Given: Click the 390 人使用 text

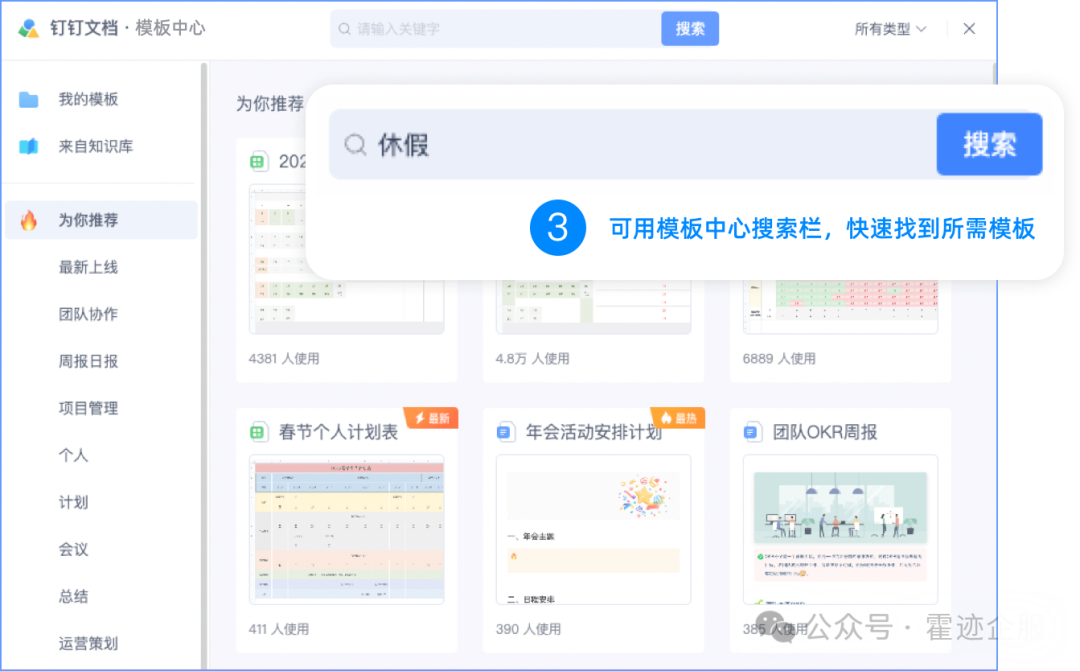Looking at the screenshot, I should pyautogui.click(x=528, y=629).
